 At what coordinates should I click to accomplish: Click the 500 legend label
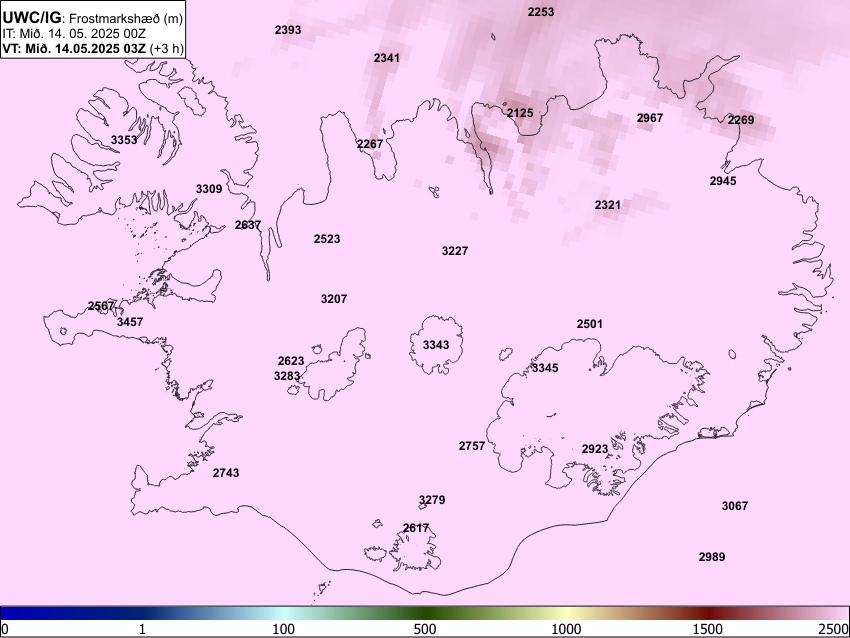(x=425, y=629)
